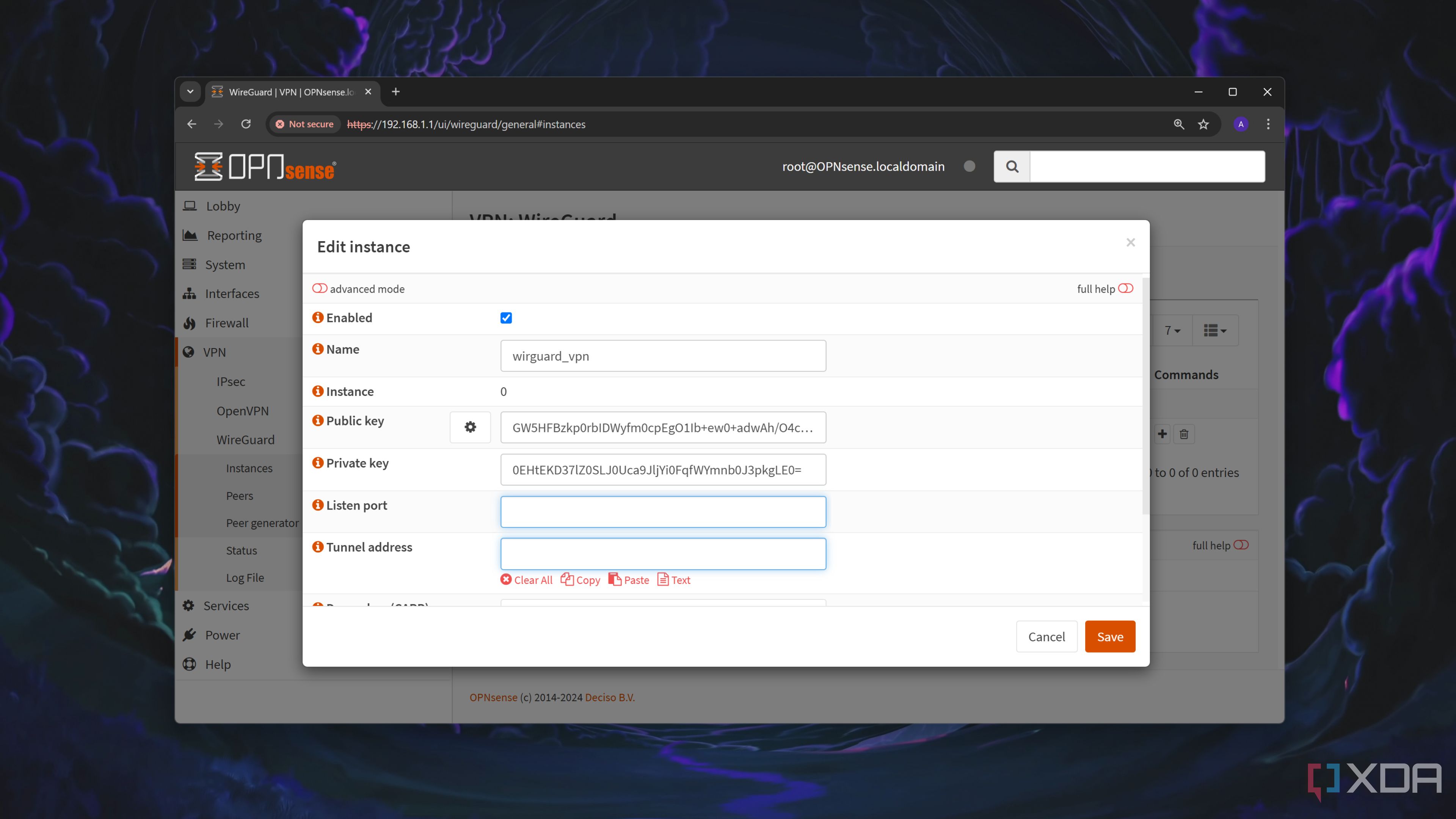Screen dimensions: 1456x819
Task: Open the tab search dropdown chevron
Action: pyautogui.click(x=190, y=91)
